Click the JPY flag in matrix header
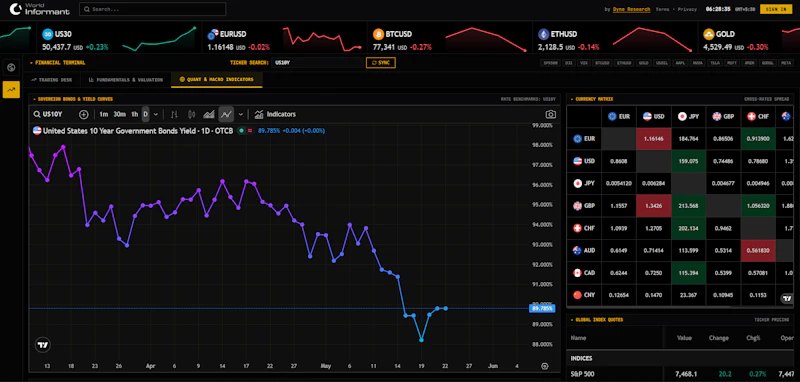Screen dimensions: 800x382 pos(682,116)
